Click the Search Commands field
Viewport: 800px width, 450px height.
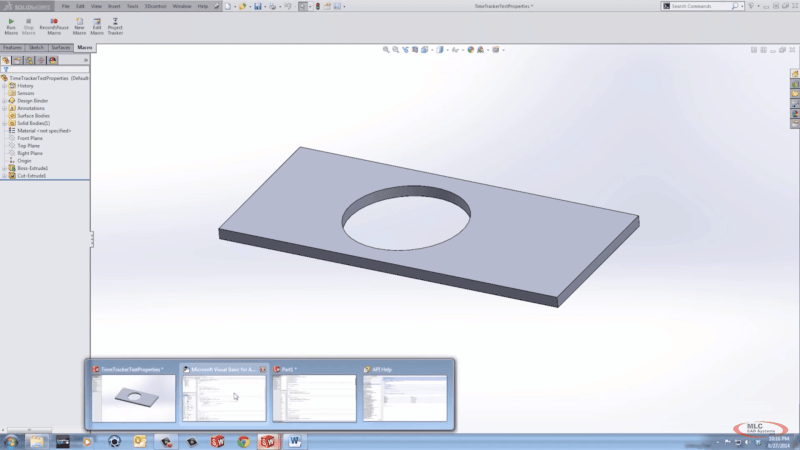[x=702, y=6]
